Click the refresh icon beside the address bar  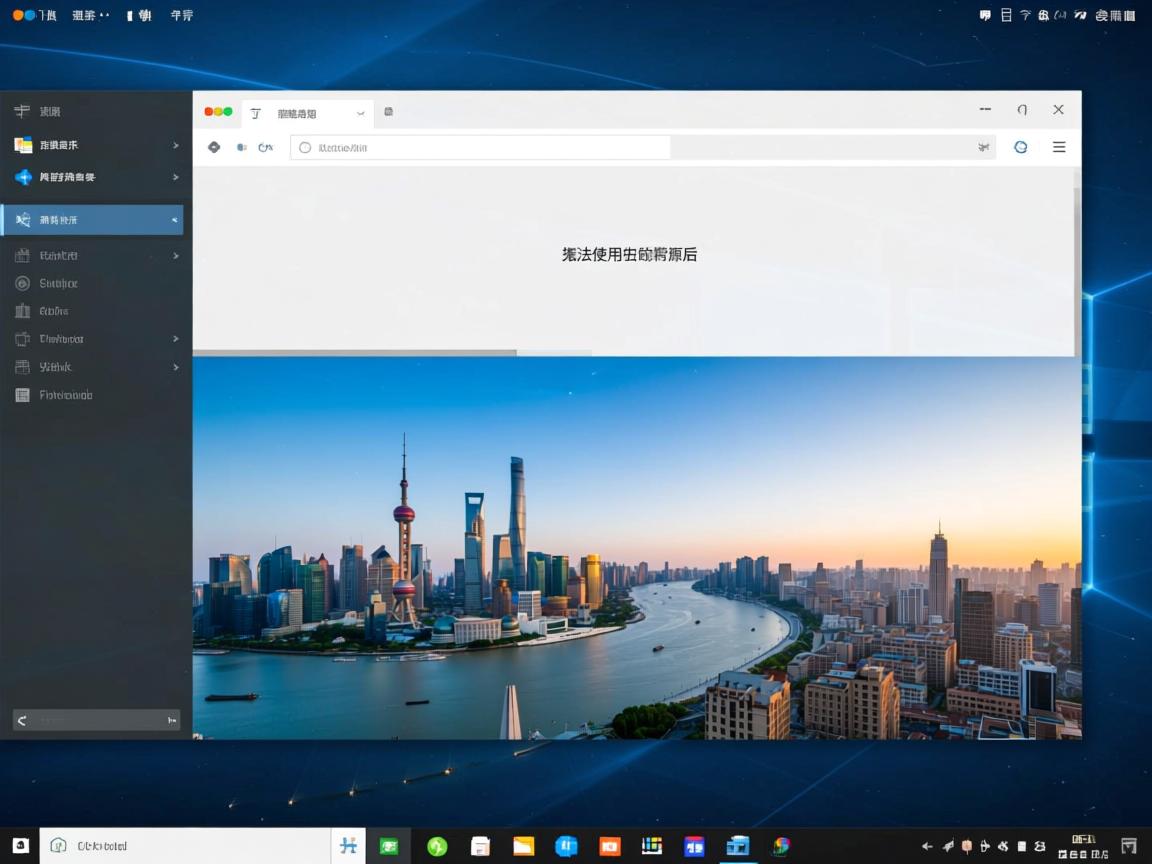(1020, 147)
